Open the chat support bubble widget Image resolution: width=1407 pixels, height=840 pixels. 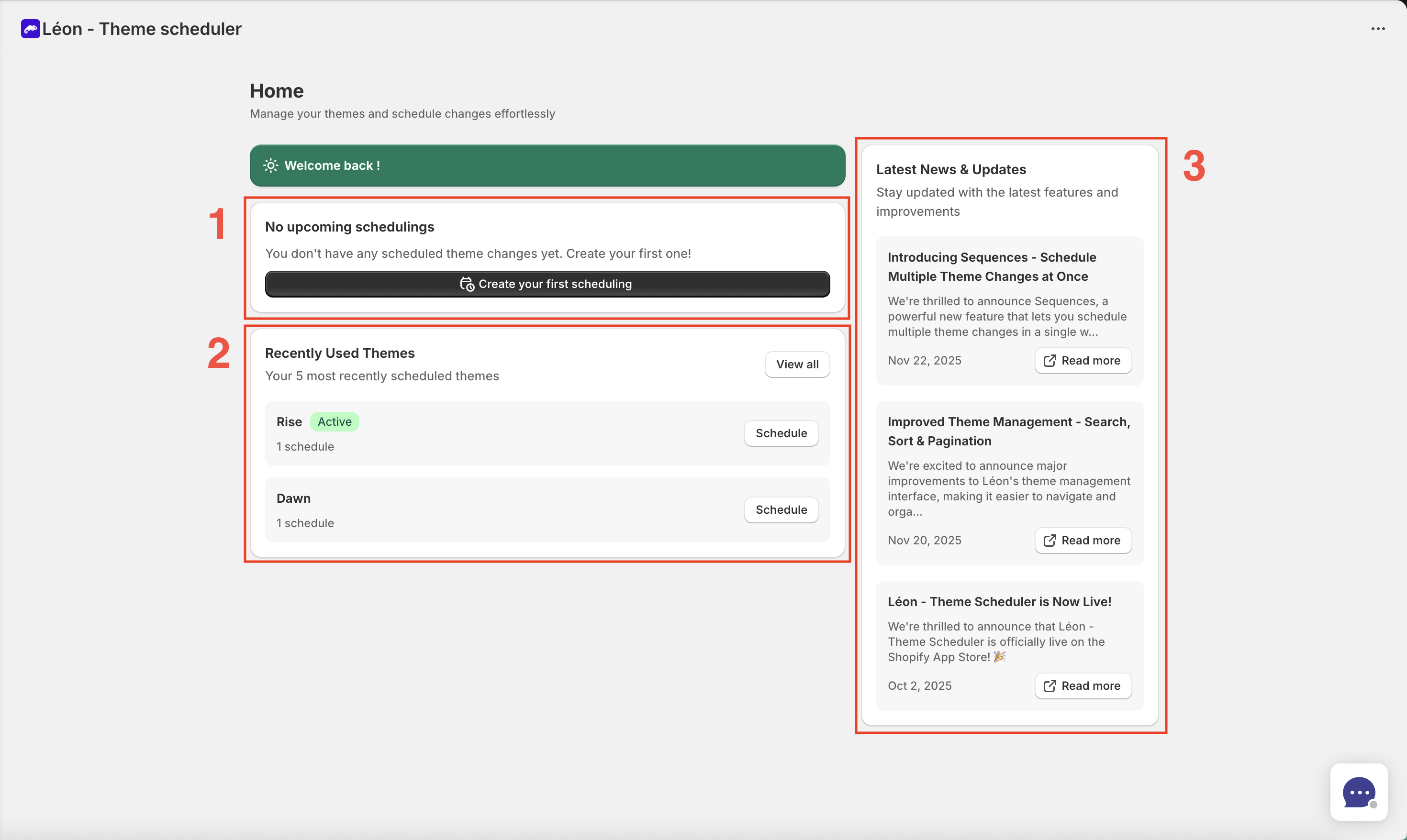click(1358, 792)
